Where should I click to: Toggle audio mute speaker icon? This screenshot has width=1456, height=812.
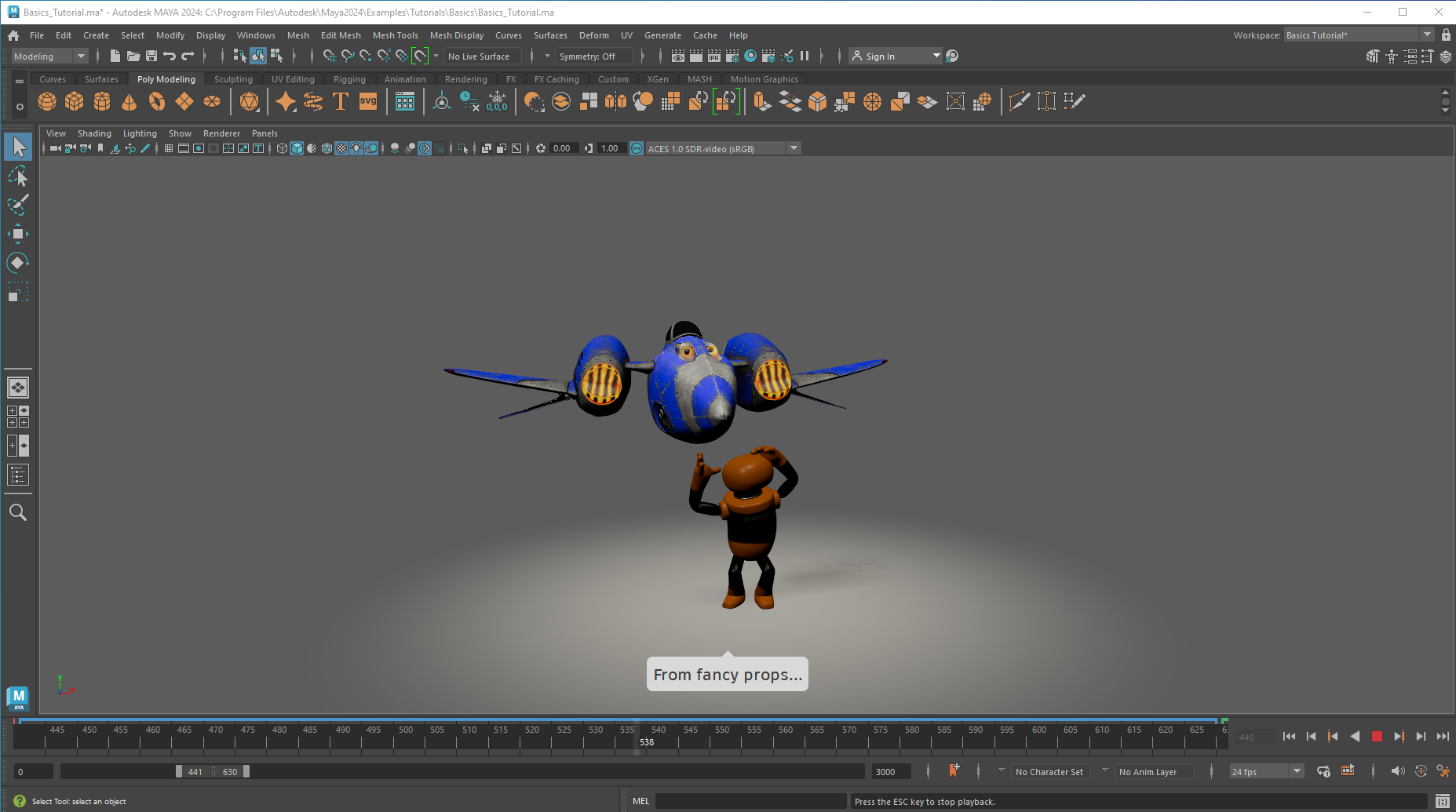[x=1398, y=771]
